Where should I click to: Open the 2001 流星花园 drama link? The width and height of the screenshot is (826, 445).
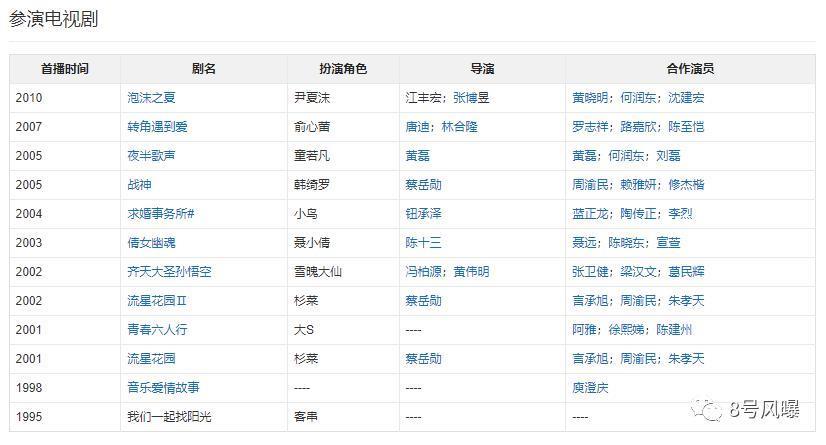tap(151, 359)
